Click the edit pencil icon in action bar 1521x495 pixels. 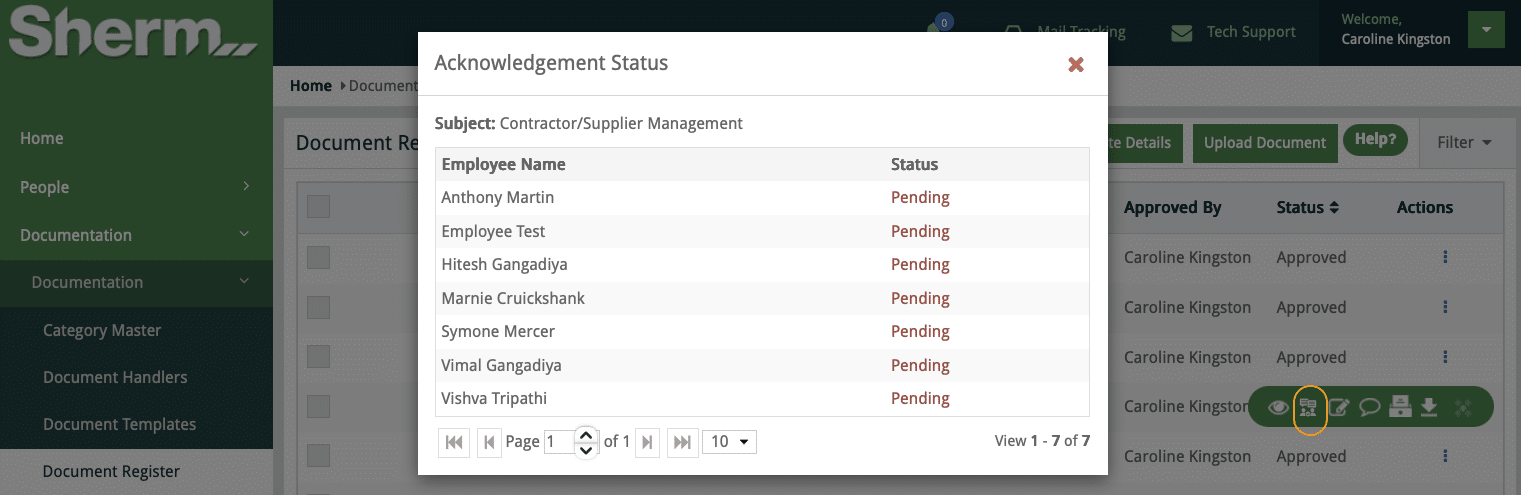(x=1339, y=407)
